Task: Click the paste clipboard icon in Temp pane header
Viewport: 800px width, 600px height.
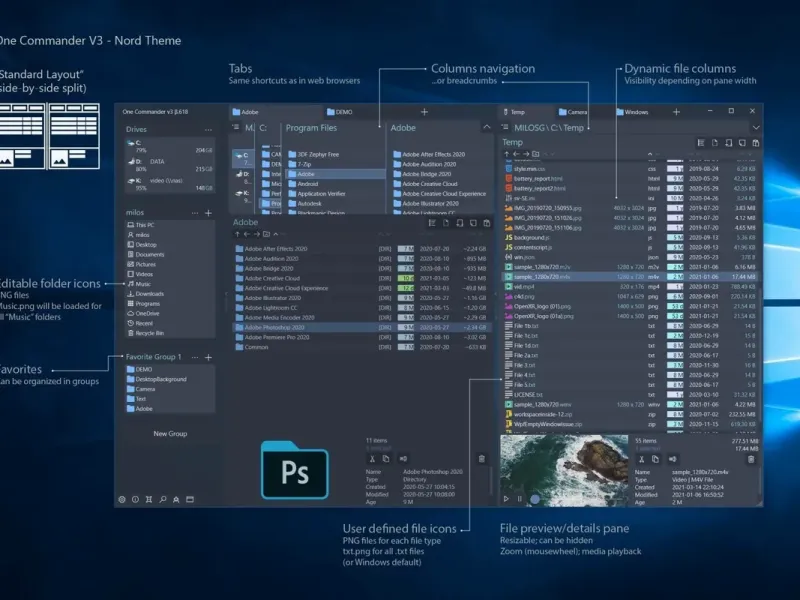Action: click(x=756, y=143)
